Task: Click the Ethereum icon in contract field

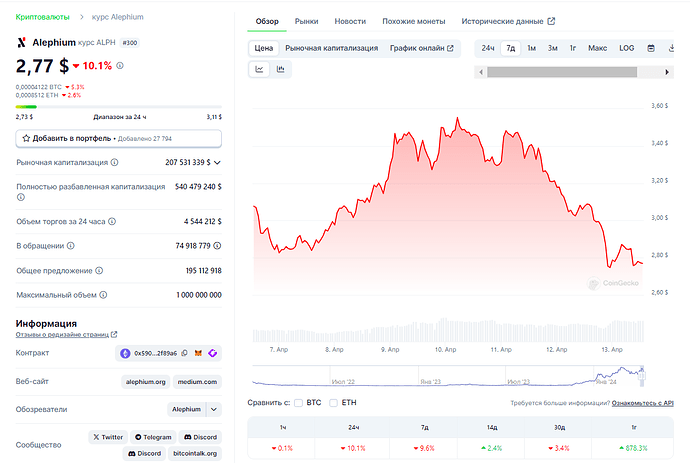Action: coord(125,353)
